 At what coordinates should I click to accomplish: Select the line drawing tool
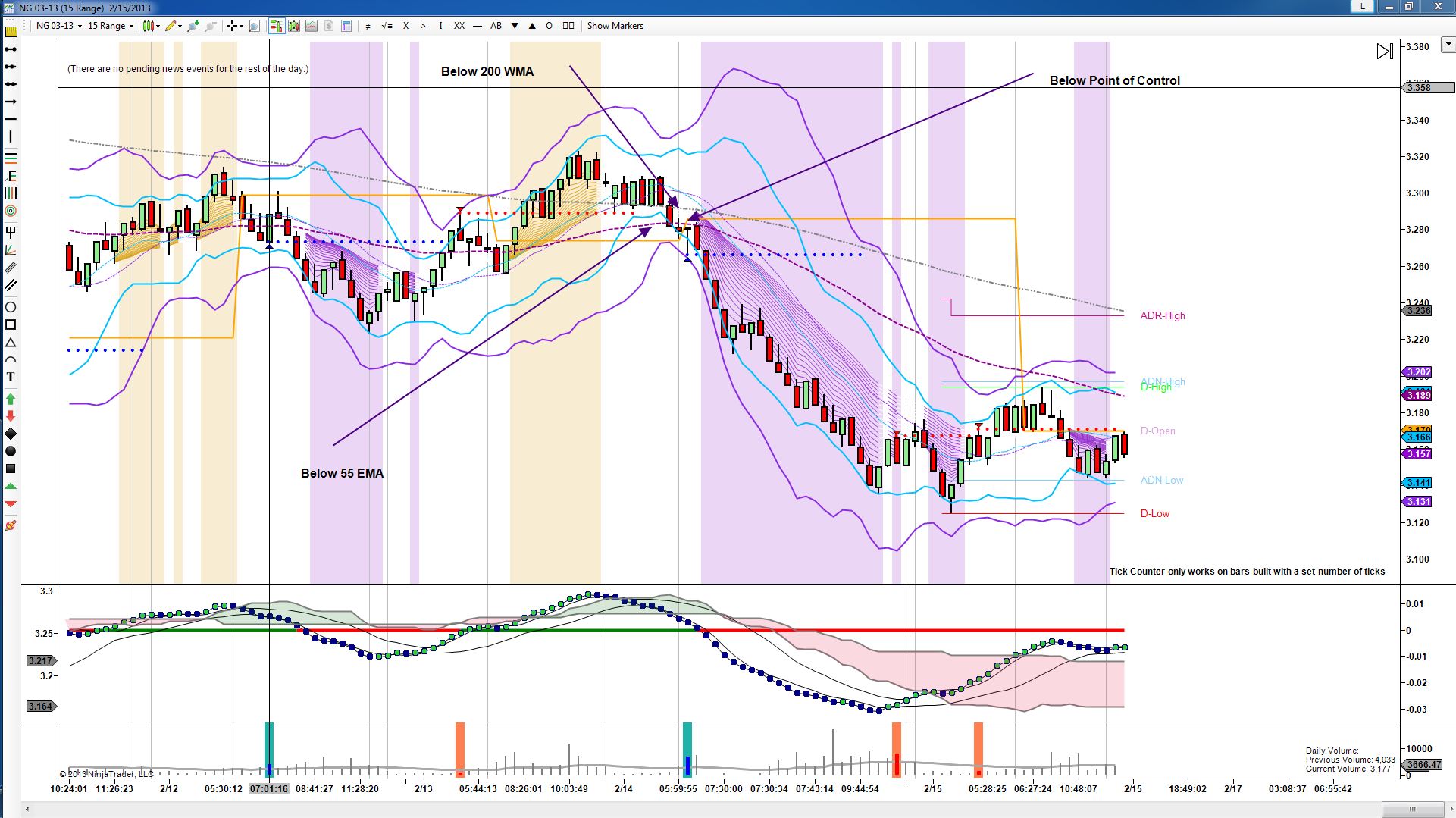click(x=11, y=49)
